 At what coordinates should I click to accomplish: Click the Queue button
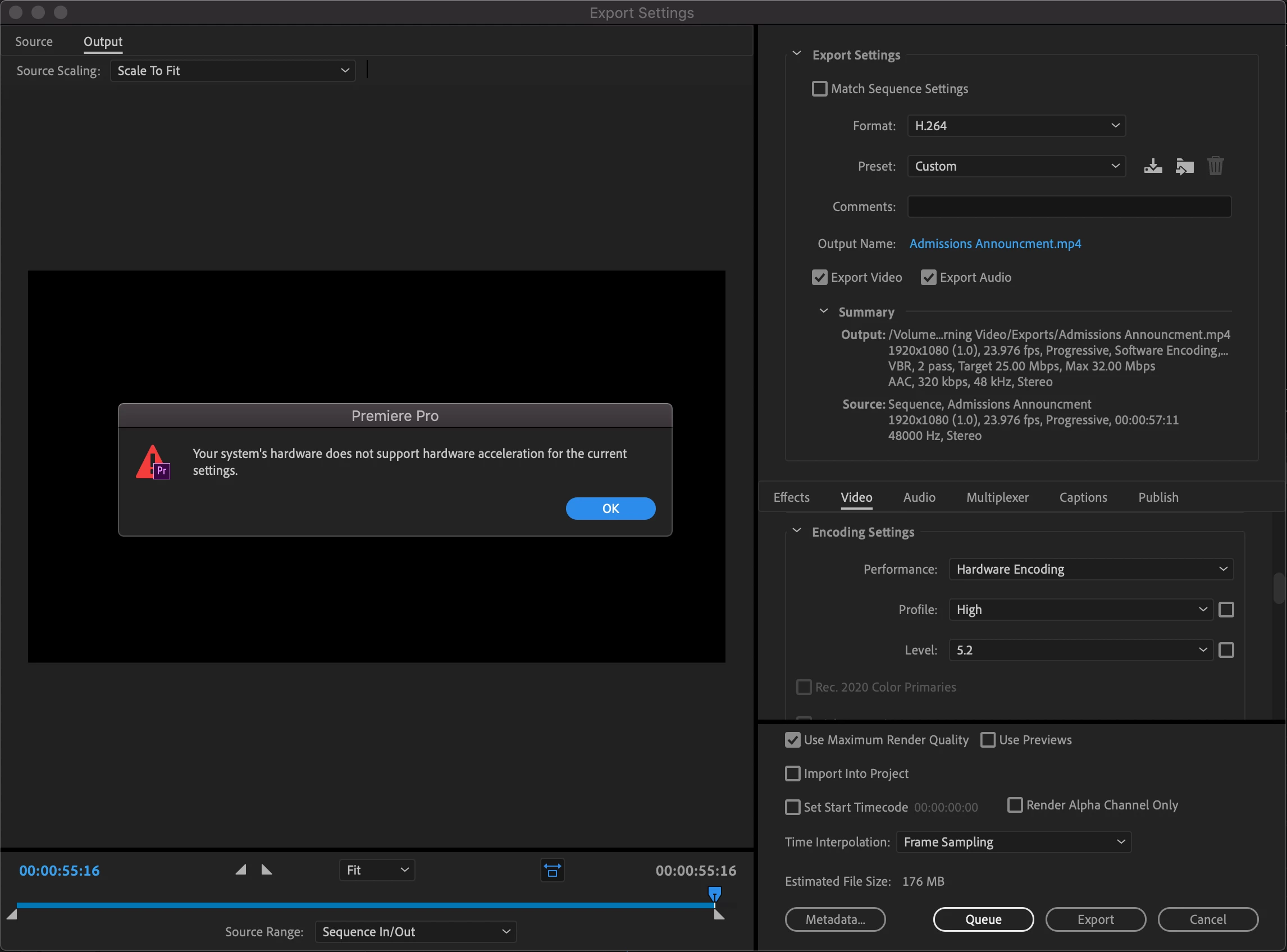click(x=983, y=919)
